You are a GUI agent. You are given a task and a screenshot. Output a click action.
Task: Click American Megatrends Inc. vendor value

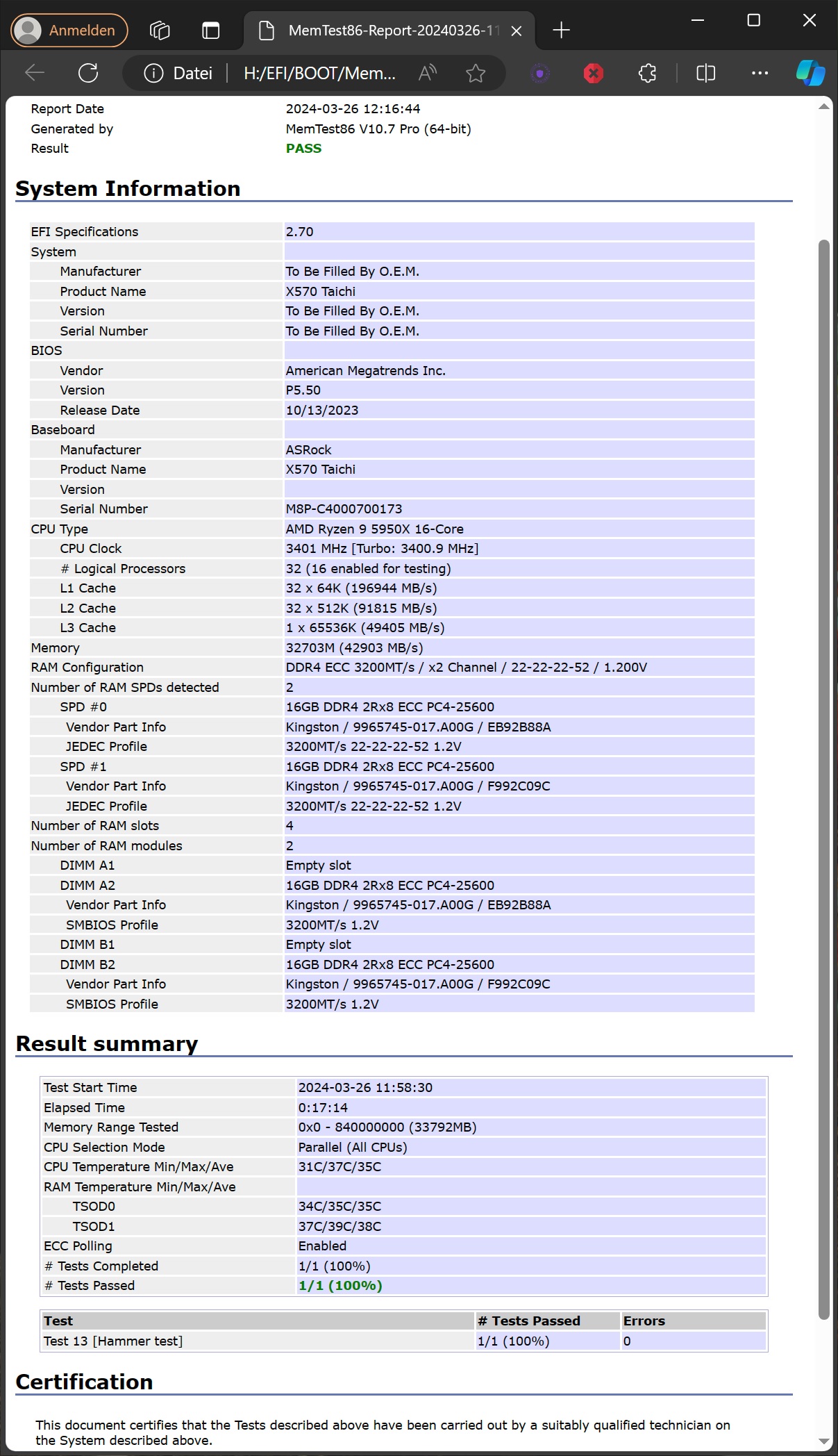(x=365, y=371)
